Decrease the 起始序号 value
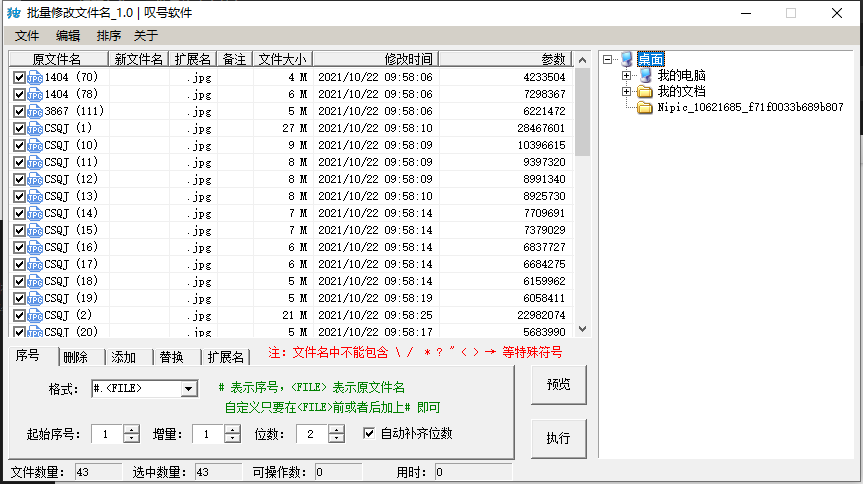Viewport: 863px width, 484px height. click(131, 438)
